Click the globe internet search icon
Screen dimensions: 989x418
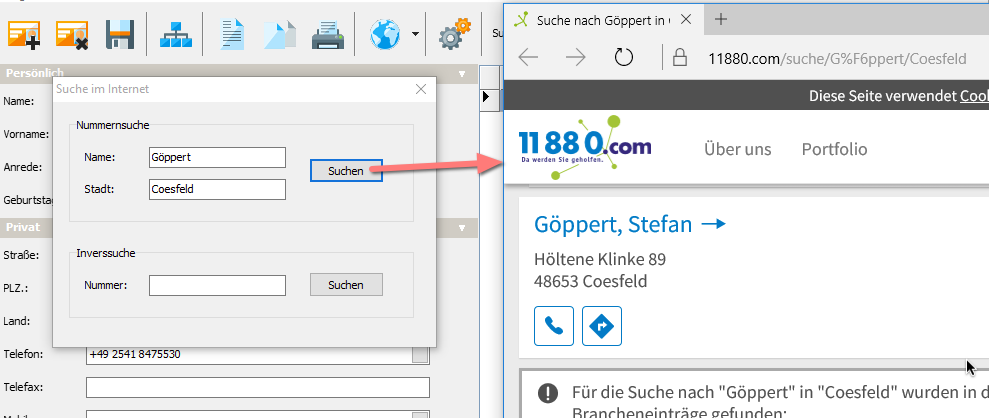385,35
